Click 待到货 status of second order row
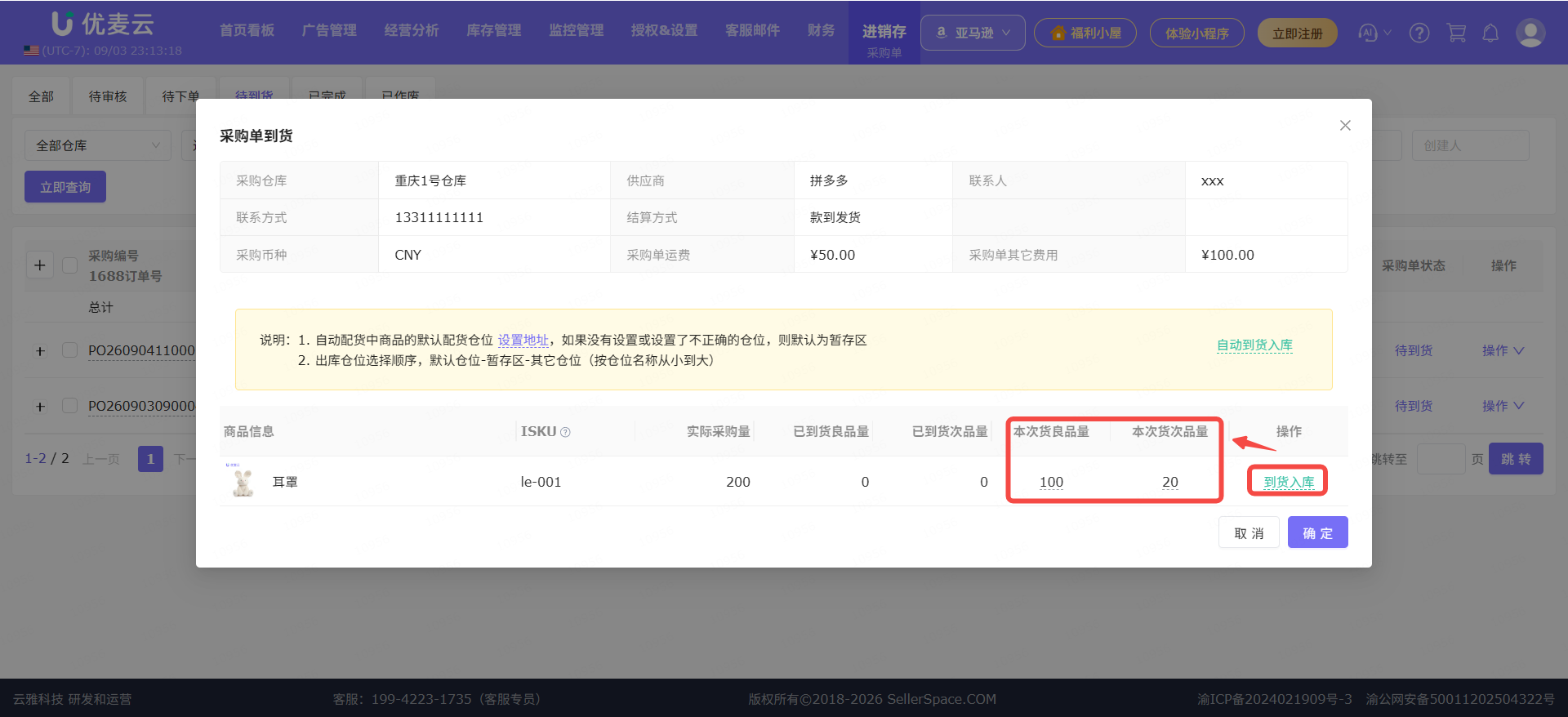 1414,406
